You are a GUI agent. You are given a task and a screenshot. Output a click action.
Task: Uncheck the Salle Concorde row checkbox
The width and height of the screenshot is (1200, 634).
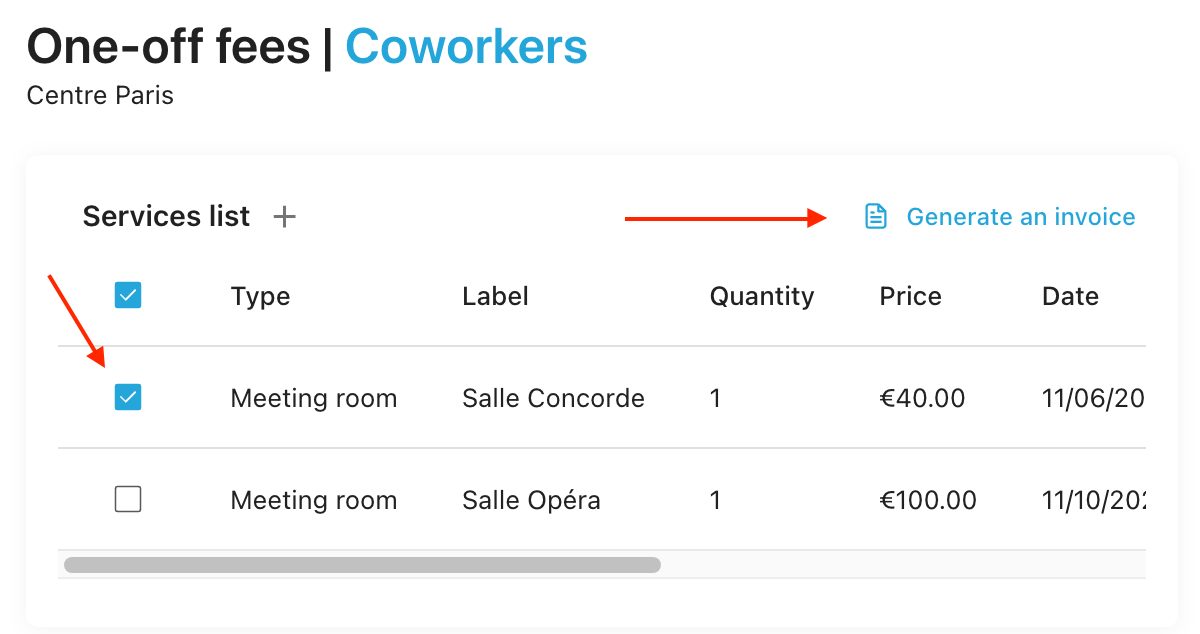[x=128, y=398]
